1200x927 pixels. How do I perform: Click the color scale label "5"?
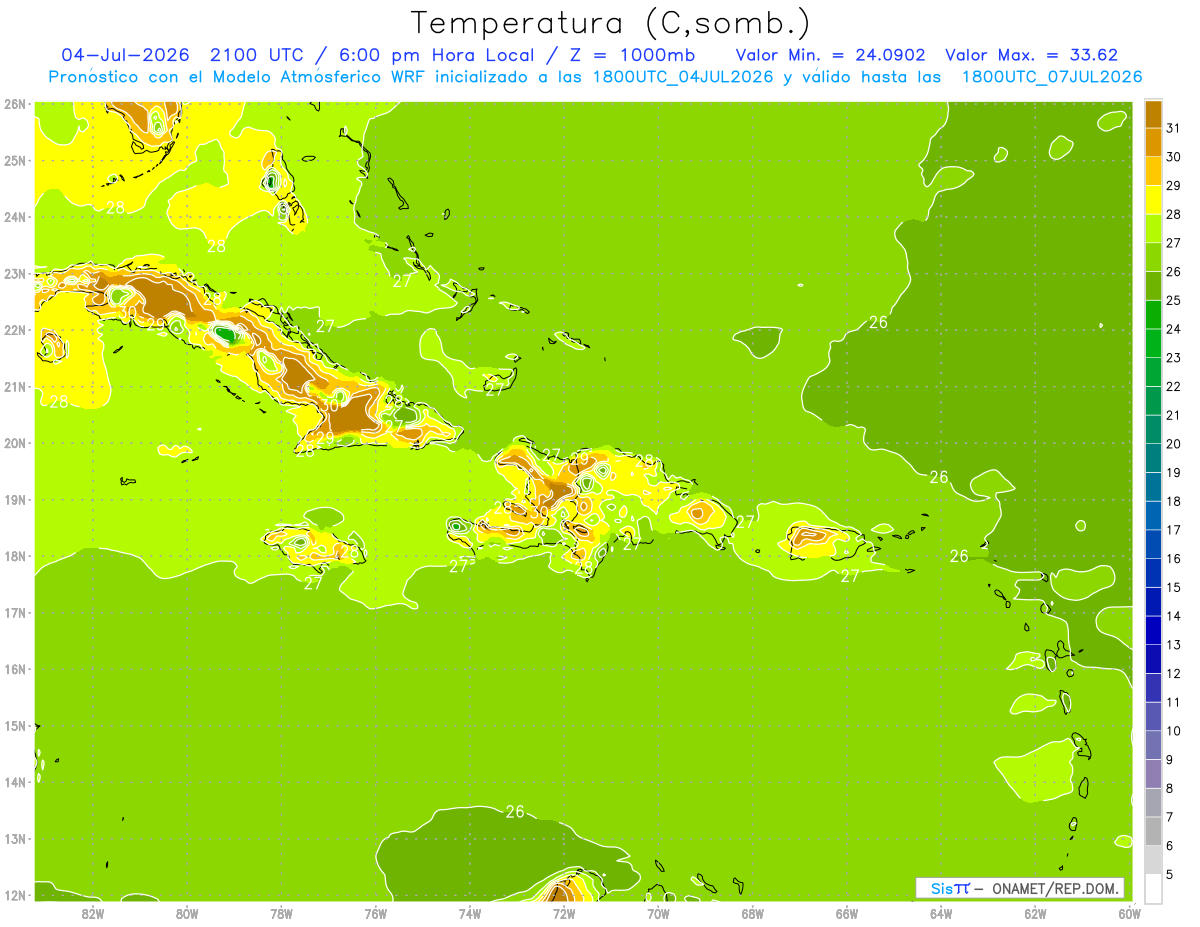[1170, 874]
